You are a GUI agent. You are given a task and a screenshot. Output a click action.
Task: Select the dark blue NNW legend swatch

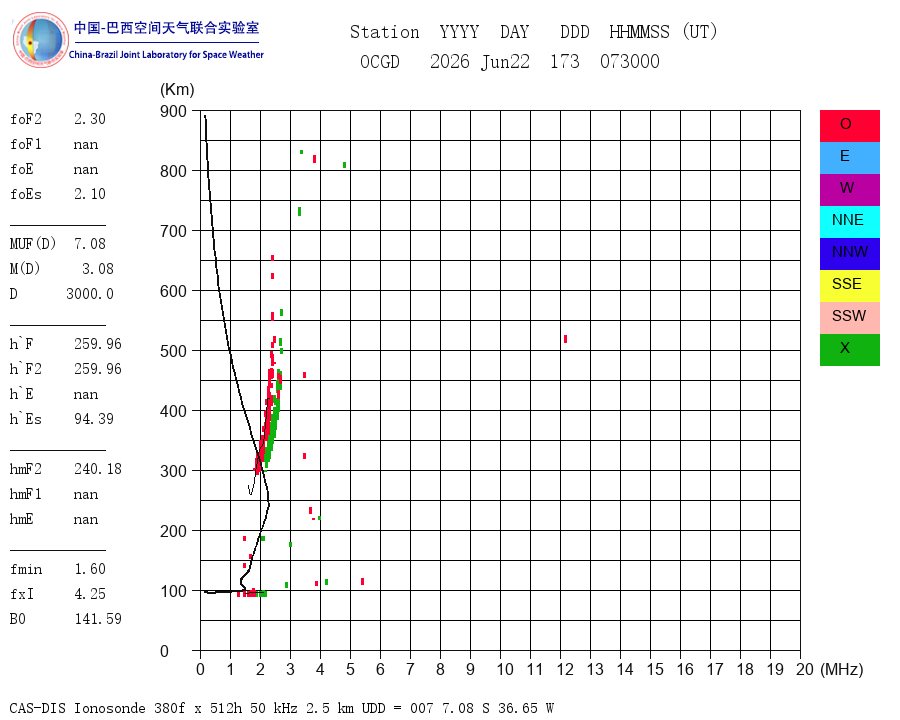[x=849, y=254]
